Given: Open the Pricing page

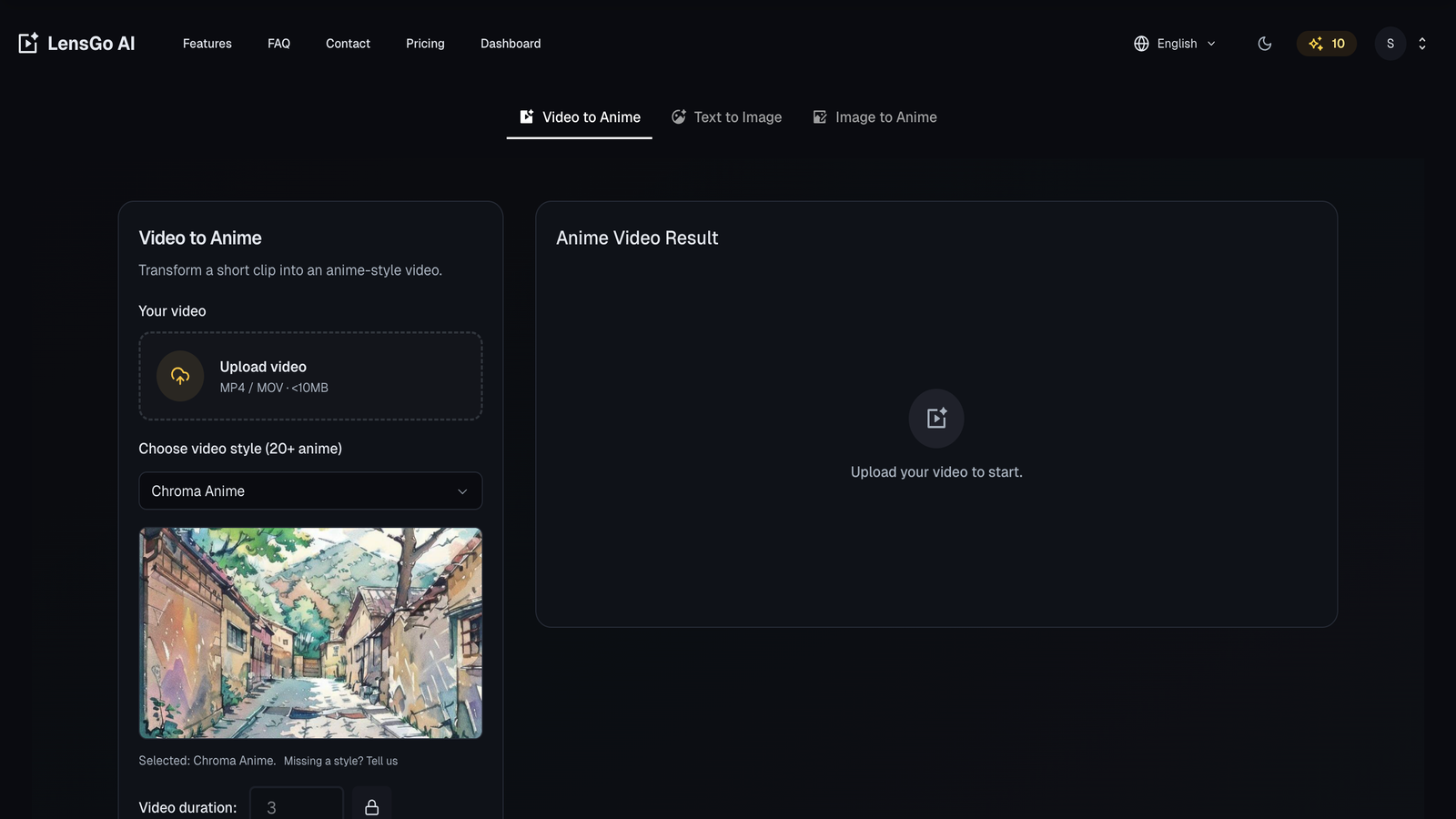Looking at the screenshot, I should point(425,44).
